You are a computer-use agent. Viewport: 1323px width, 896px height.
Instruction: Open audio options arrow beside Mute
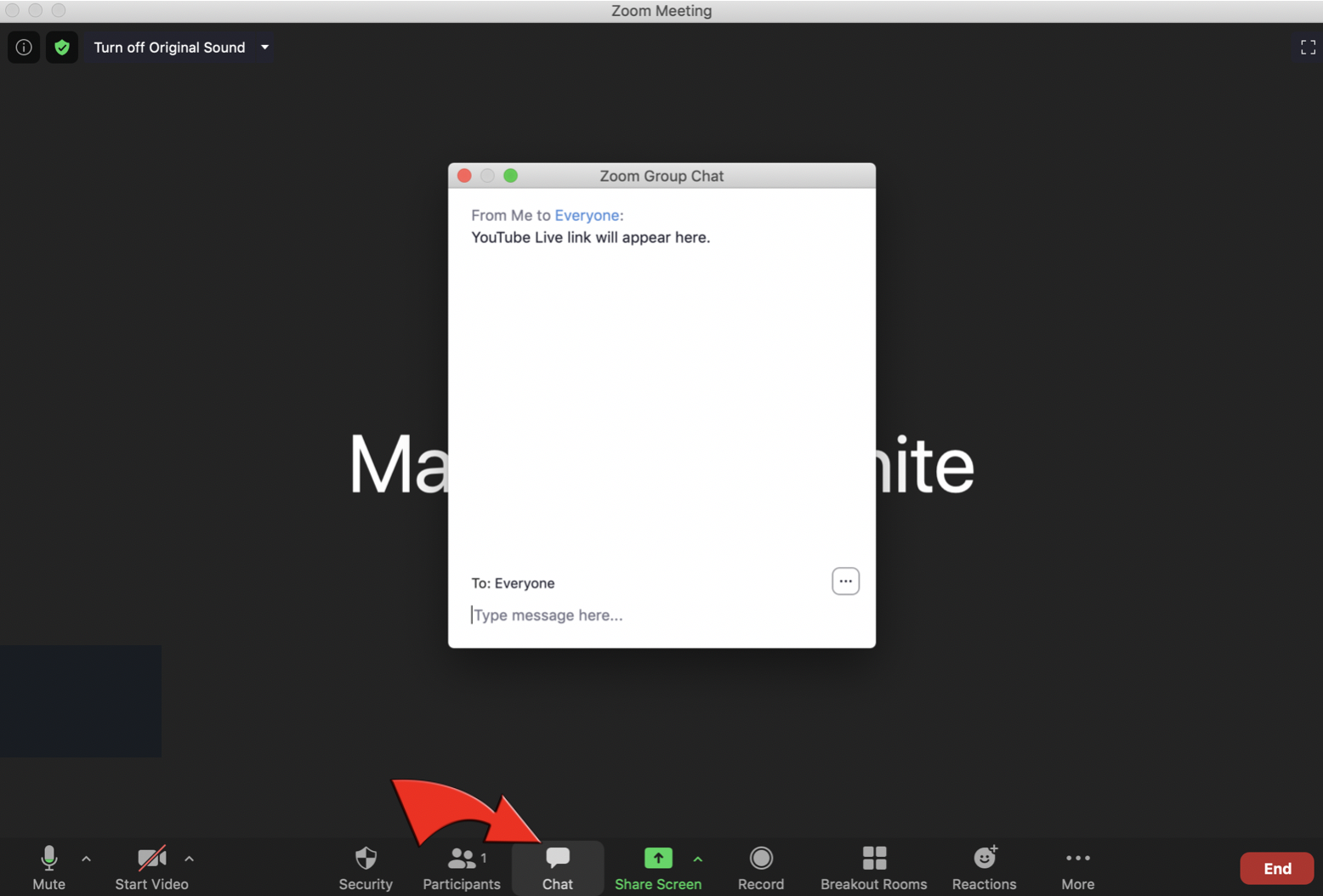87,859
